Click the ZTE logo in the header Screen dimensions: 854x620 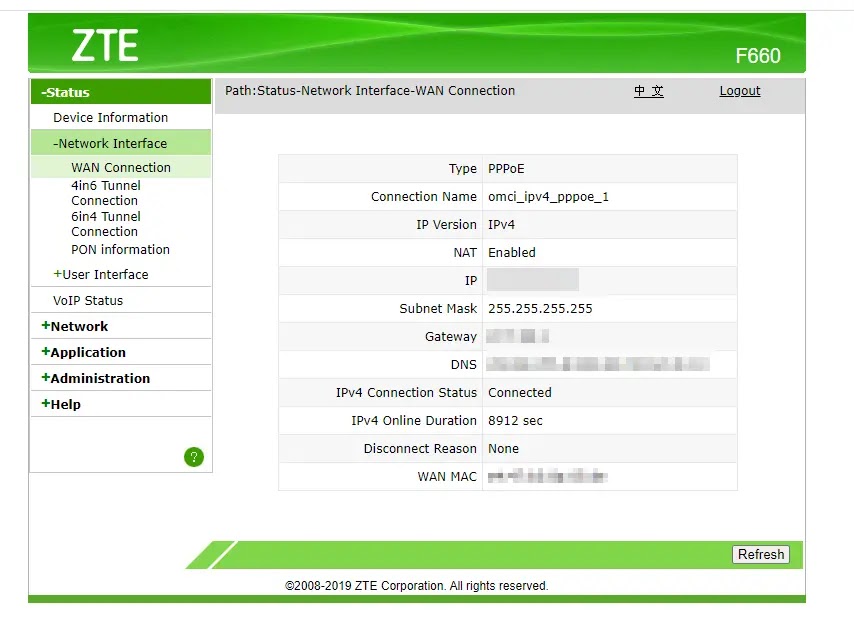tap(105, 45)
